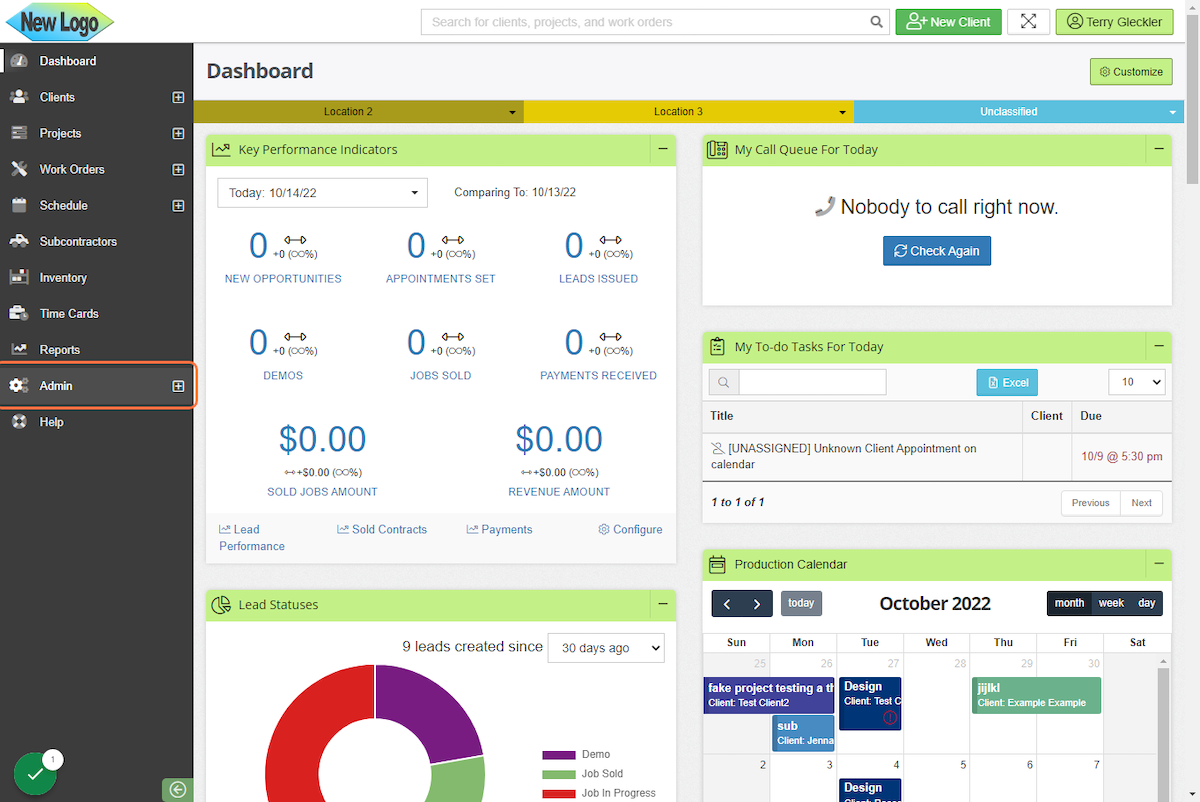Switch Production Calendar to week view
The height and width of the screenshot is (802, 1200).
coord(1111,604)
